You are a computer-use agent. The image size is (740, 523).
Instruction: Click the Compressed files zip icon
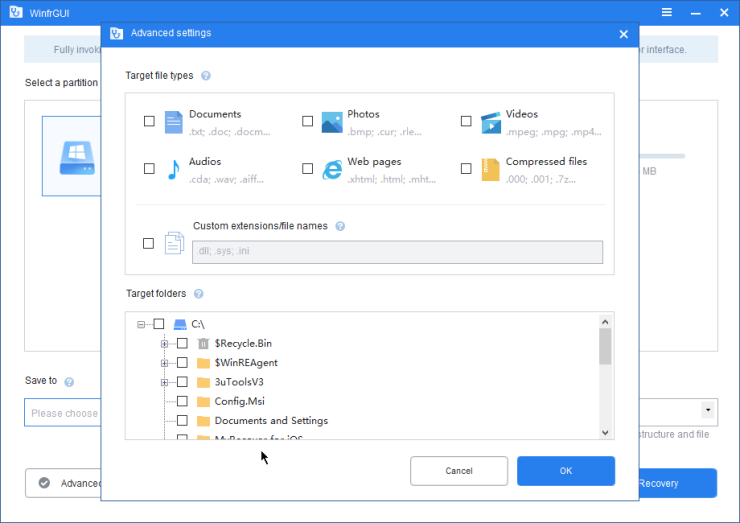[x=490, y=169]
